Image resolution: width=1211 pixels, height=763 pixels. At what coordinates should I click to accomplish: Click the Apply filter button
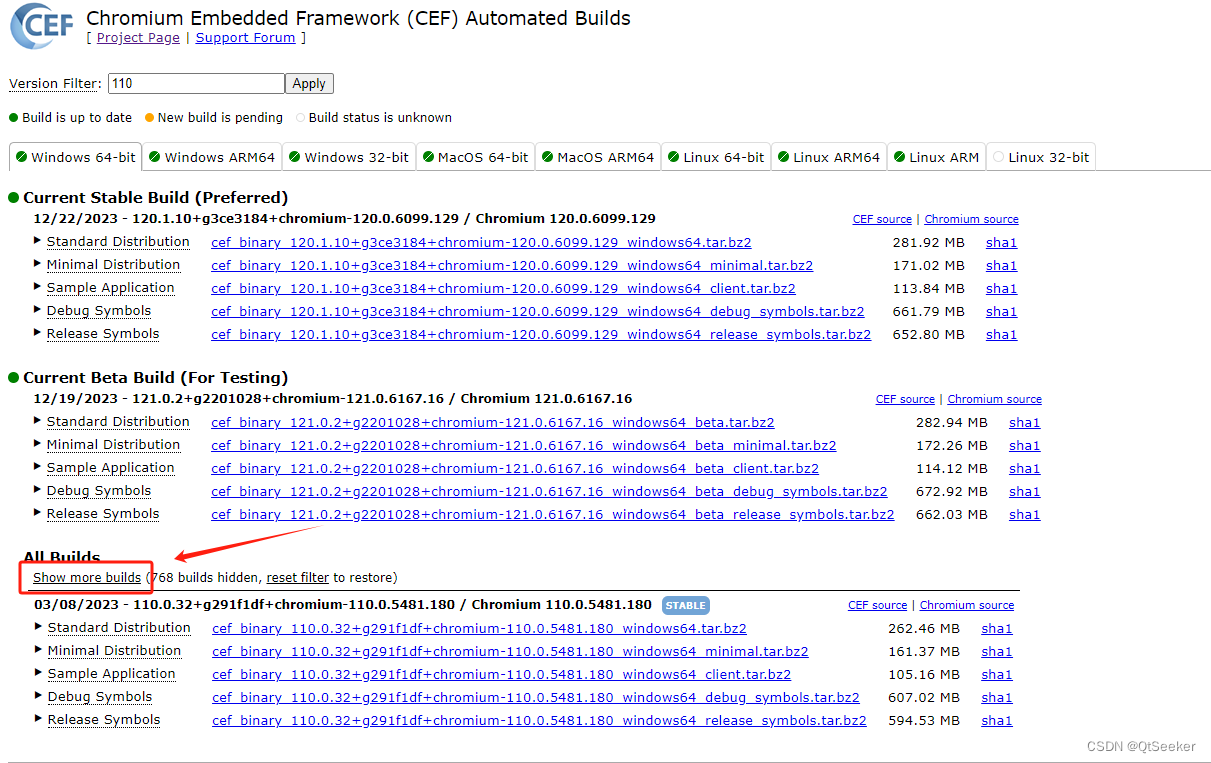click(x=309, y=84)
